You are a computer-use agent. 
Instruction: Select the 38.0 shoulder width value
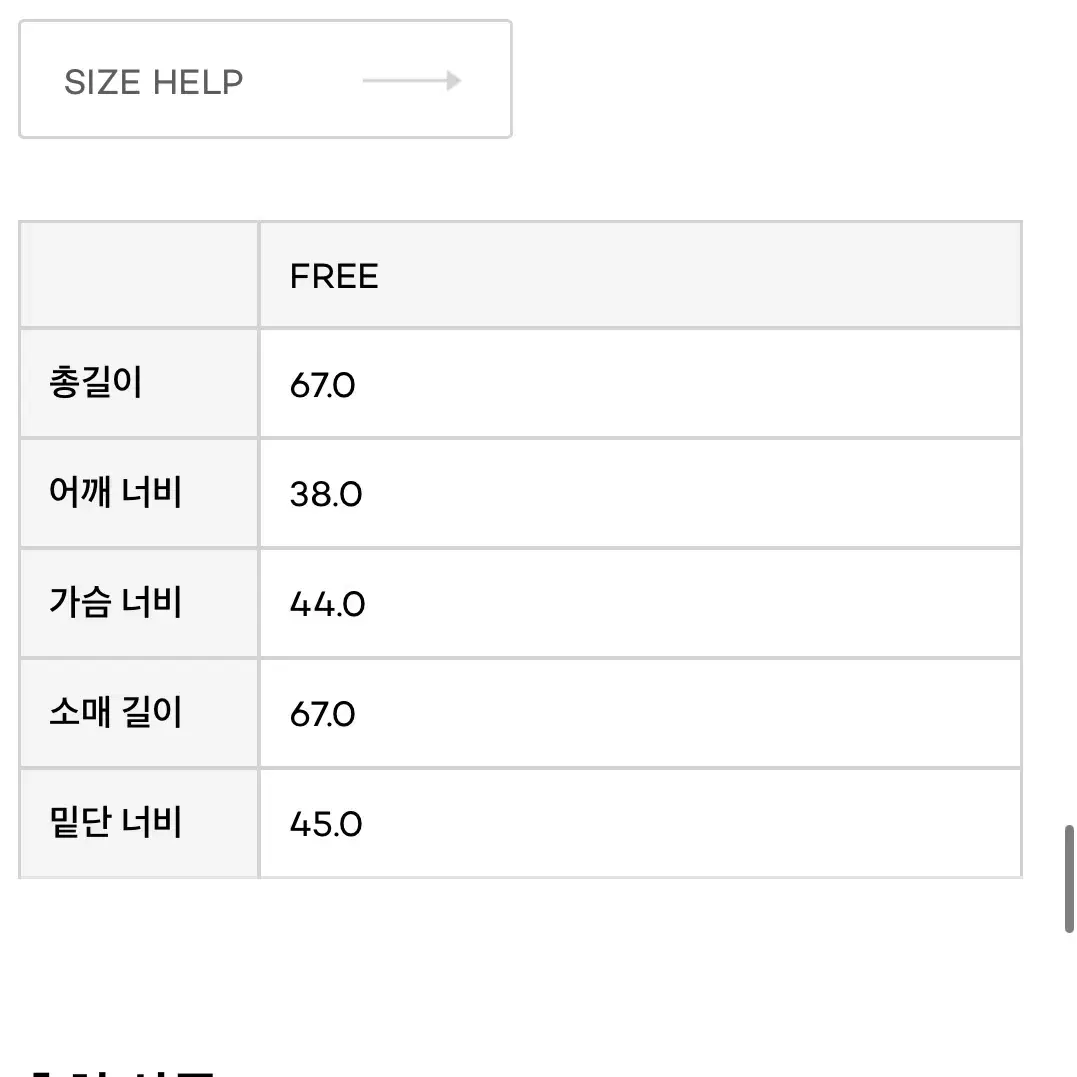click(326, 494)
